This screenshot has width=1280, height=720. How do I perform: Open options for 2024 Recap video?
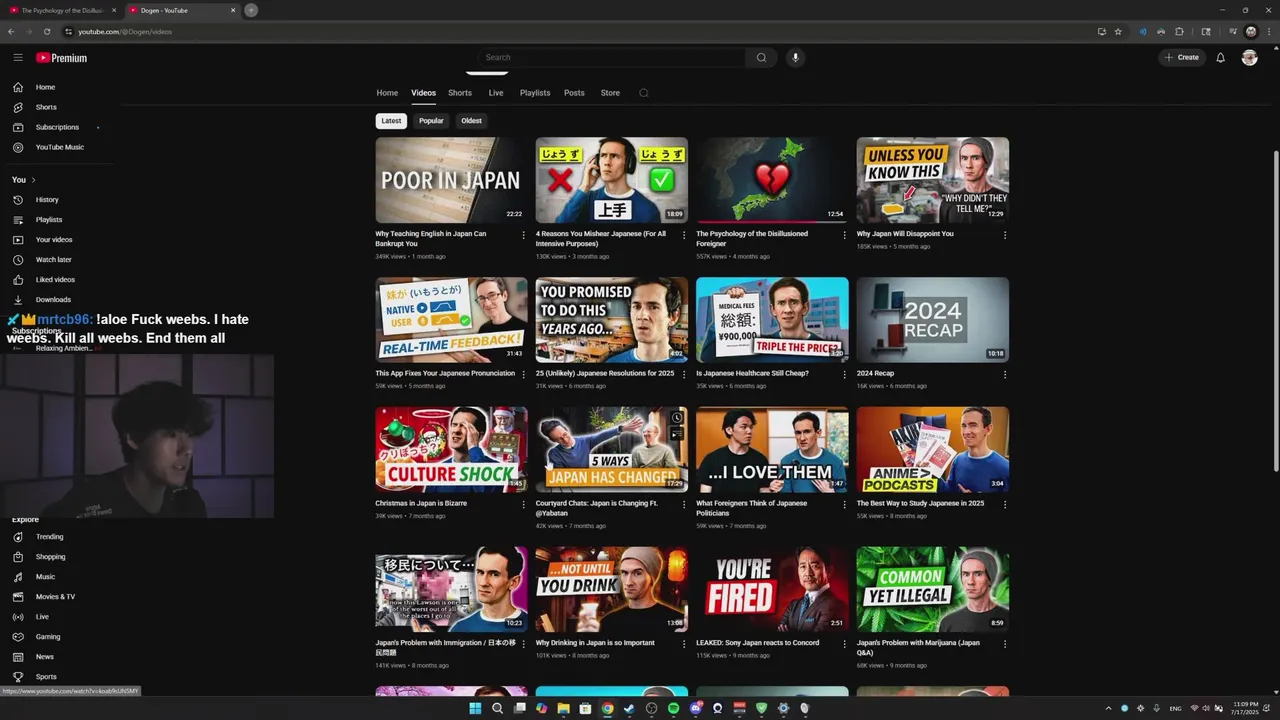pyautogui.click(x=1005, y=374)
